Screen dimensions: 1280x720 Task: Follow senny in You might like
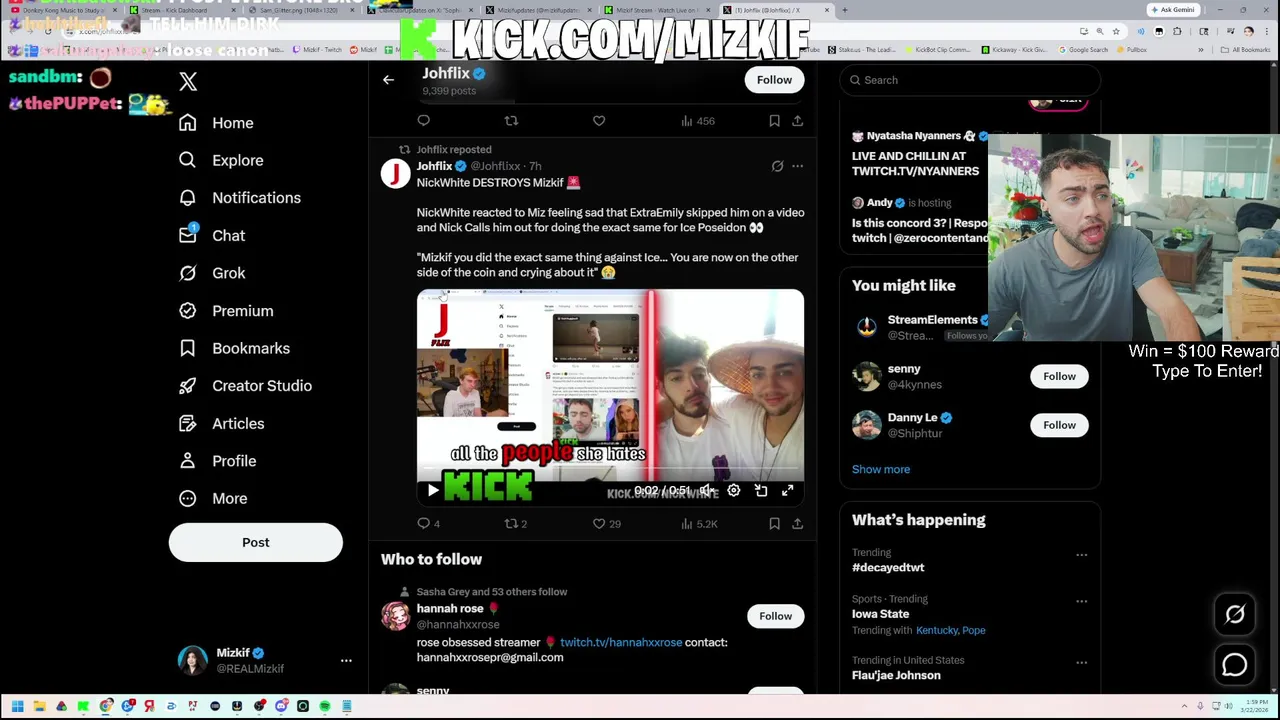[1059, 376]
